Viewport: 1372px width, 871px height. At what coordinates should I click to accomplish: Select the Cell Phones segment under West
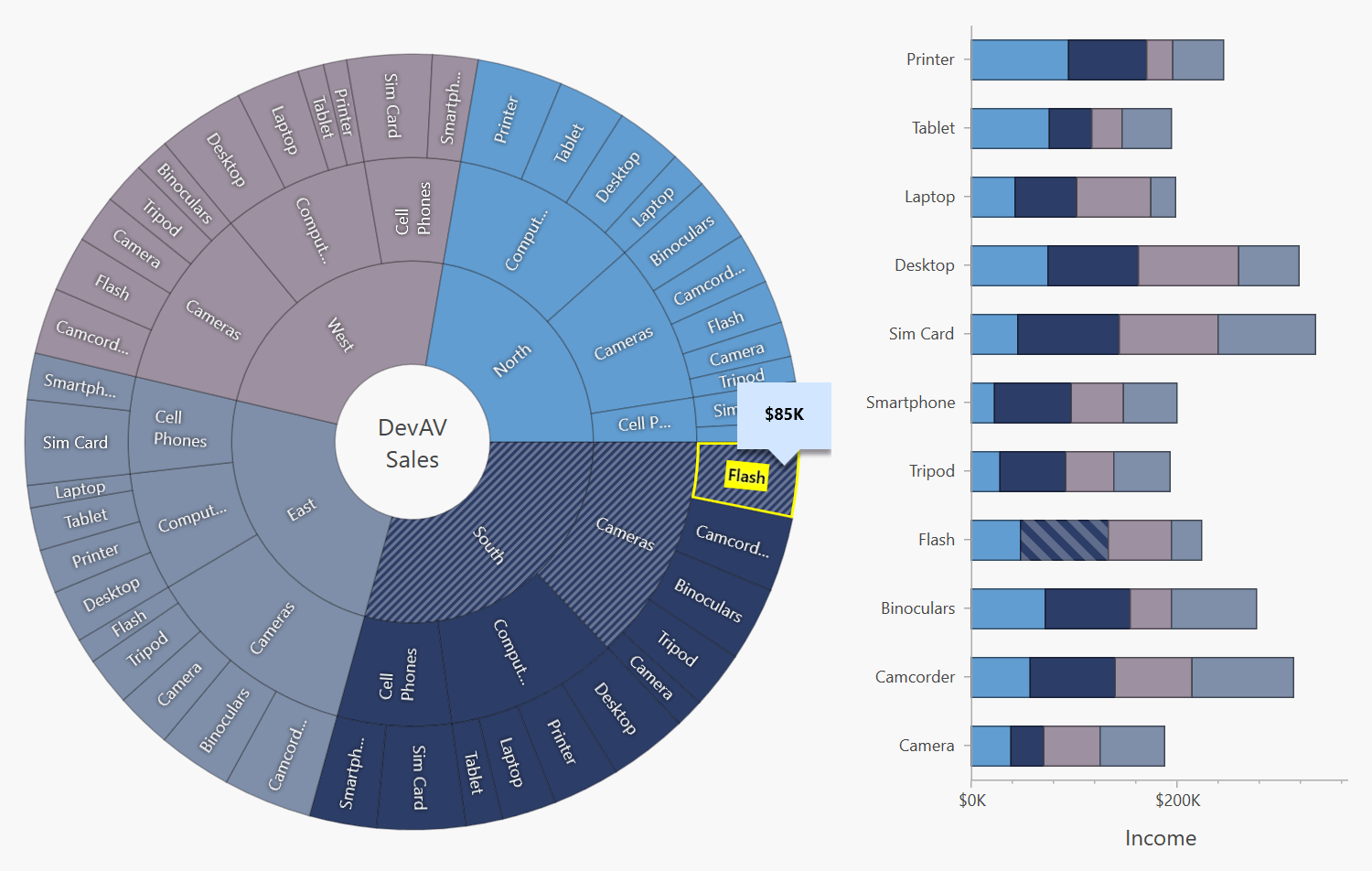[x=412, y=209]
